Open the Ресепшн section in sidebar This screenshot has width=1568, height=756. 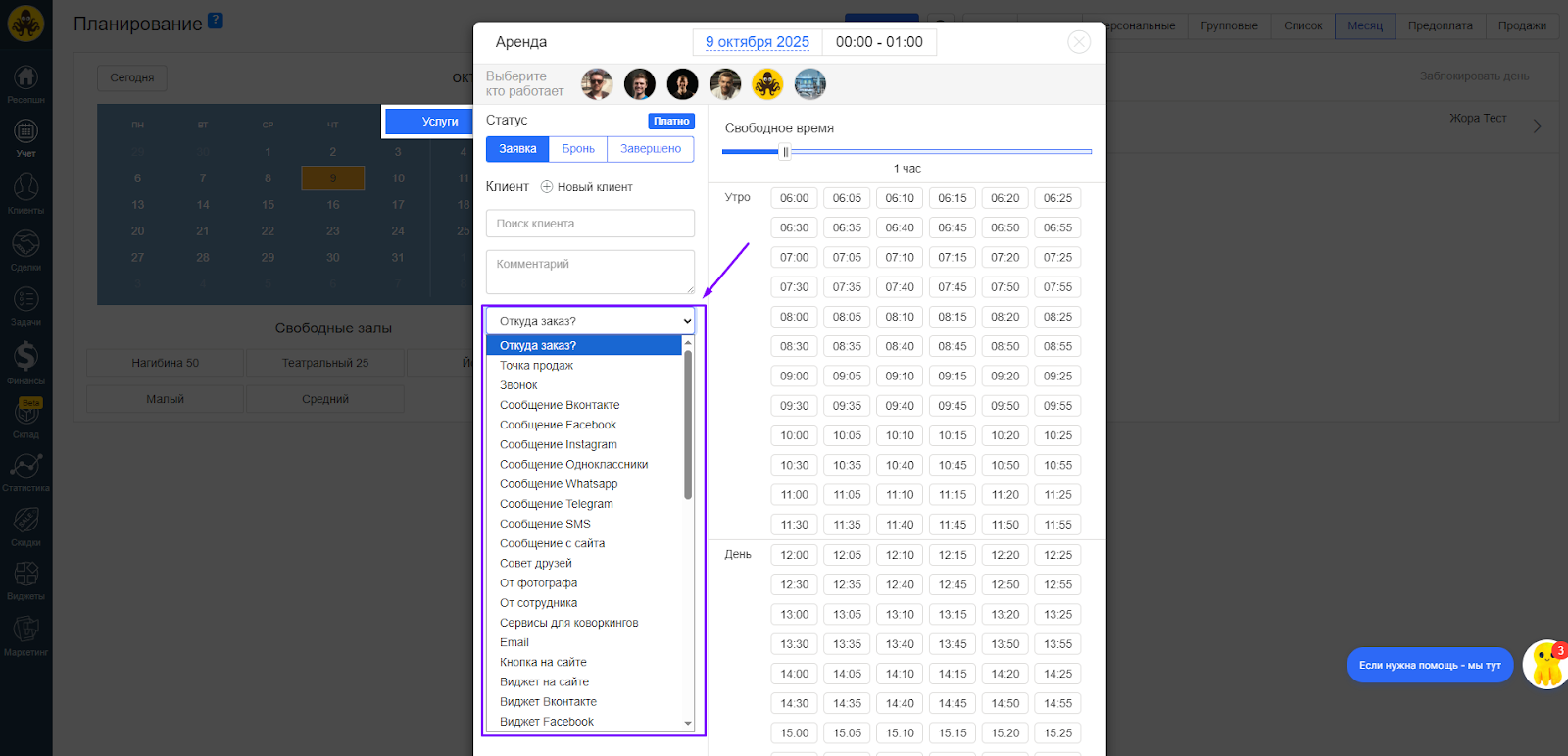(x=25, y=82)
